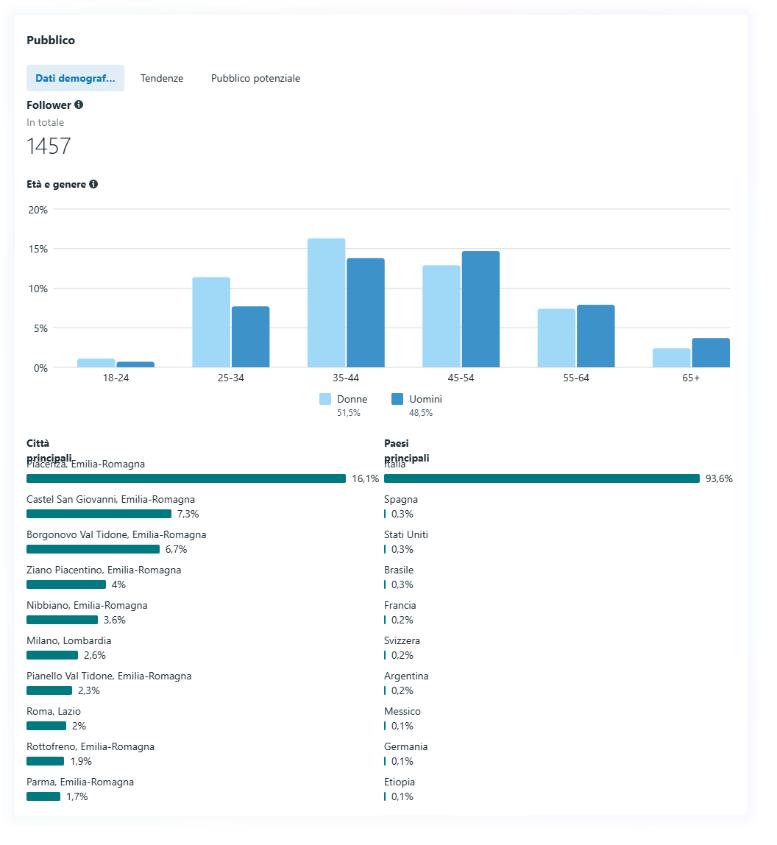This screenshot has height=845, width=777.
Task: Click the Borgonovo Val Tidone, Emilia-Romagna label
Action: click(116, 535)
